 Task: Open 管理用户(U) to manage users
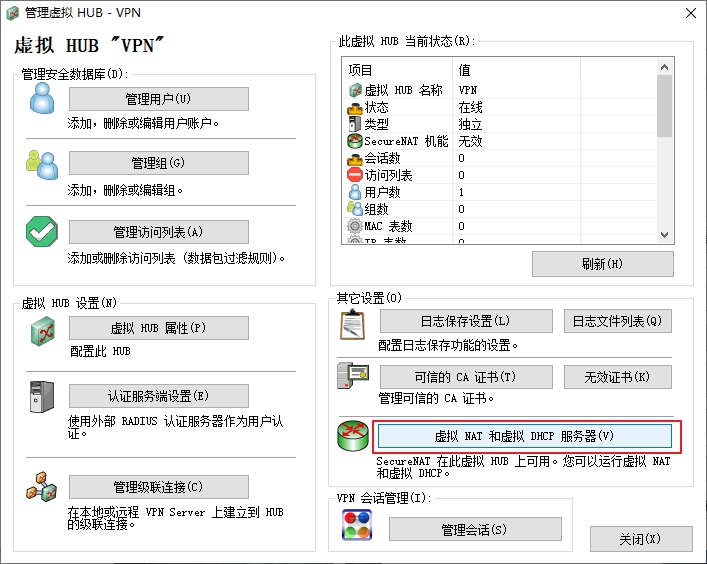(x=159, y=99)
